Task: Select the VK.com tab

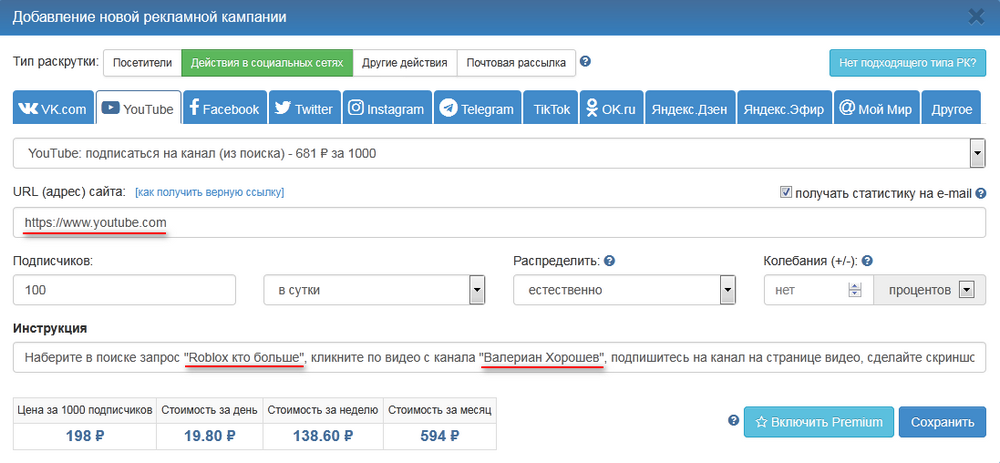Action: coord(53,109)
